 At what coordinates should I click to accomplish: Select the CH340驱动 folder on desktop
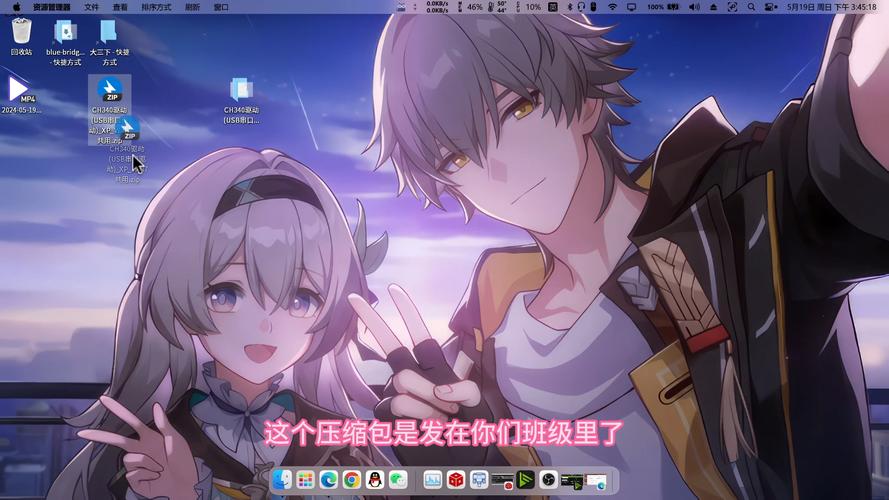[x=242, y=101]
